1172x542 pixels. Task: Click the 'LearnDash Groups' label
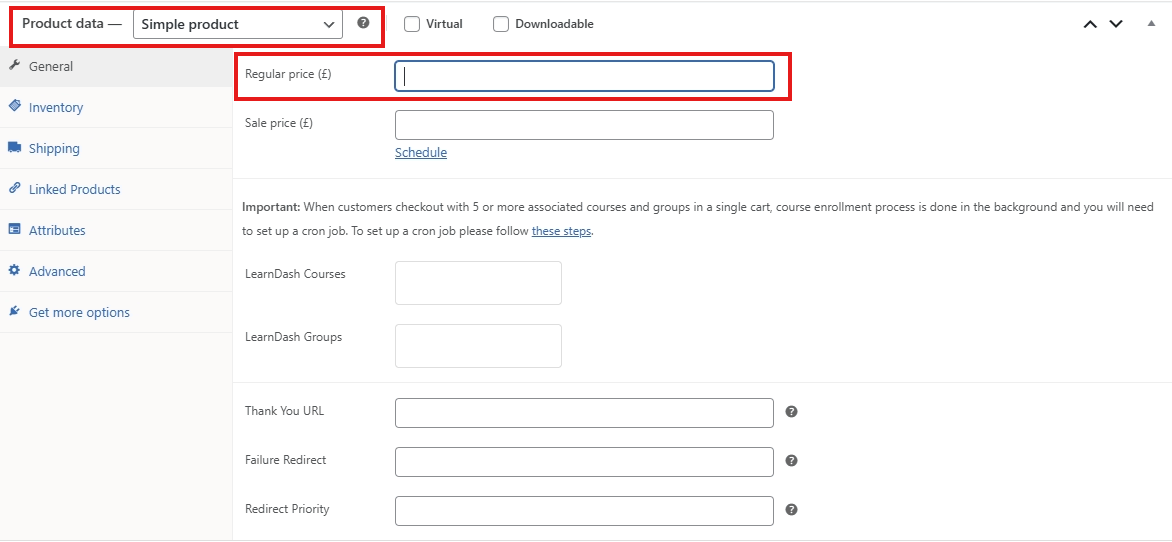(x=294, y=336)
